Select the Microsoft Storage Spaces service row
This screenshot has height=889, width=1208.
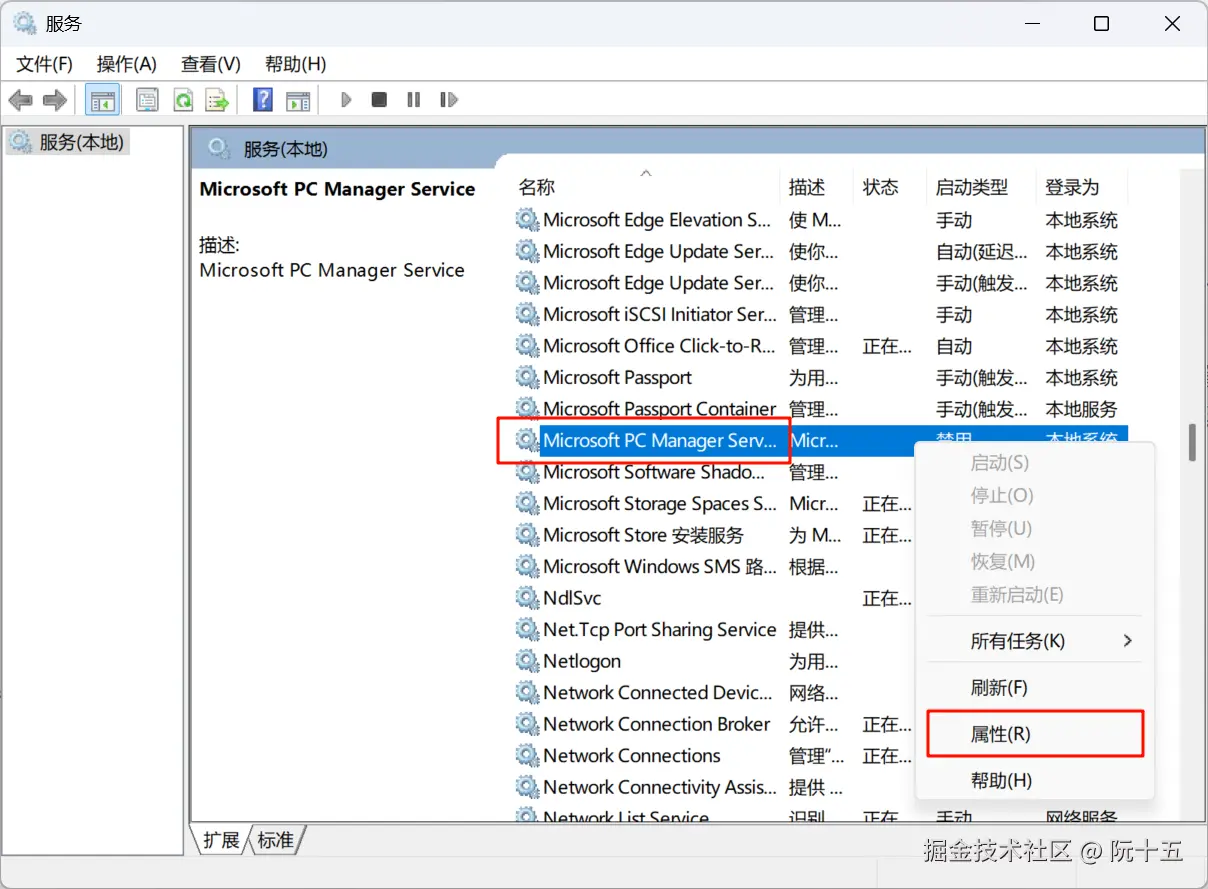(x=820, y=503)
